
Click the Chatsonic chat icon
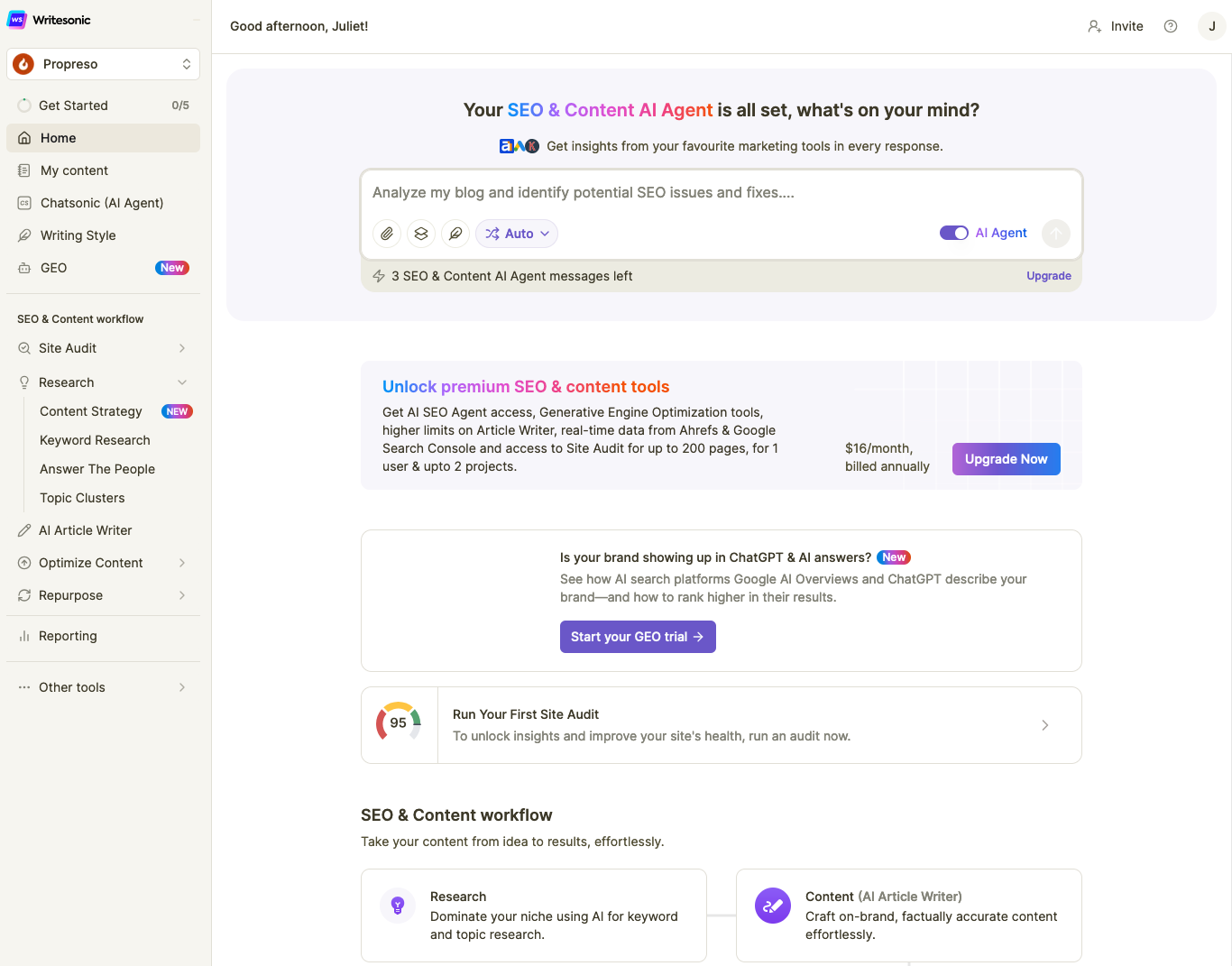pos(24,203)
